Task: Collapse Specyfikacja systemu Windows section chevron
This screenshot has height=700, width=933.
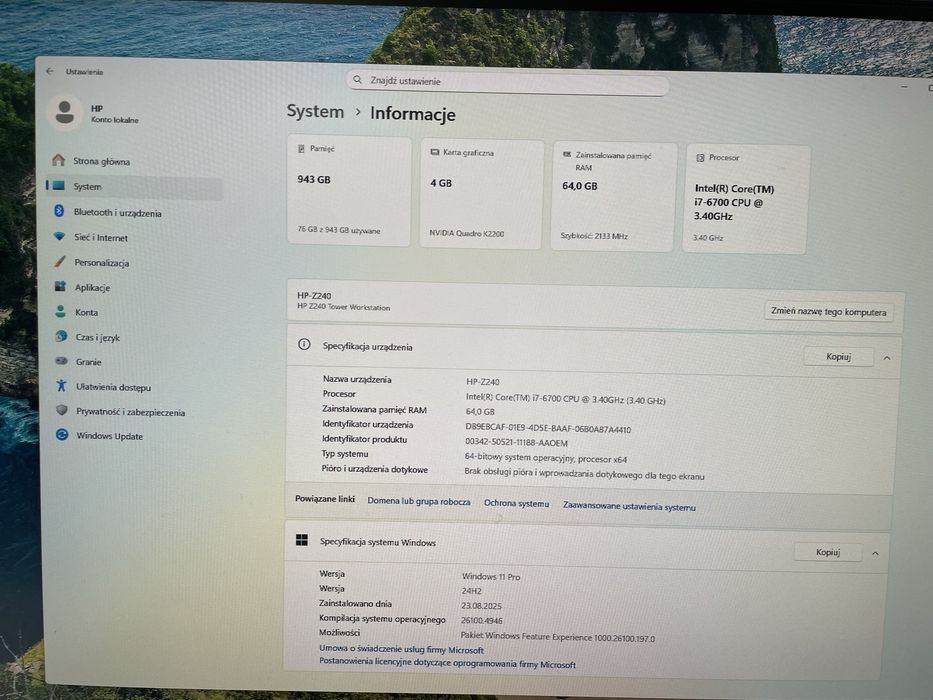Action: point(875,554)
